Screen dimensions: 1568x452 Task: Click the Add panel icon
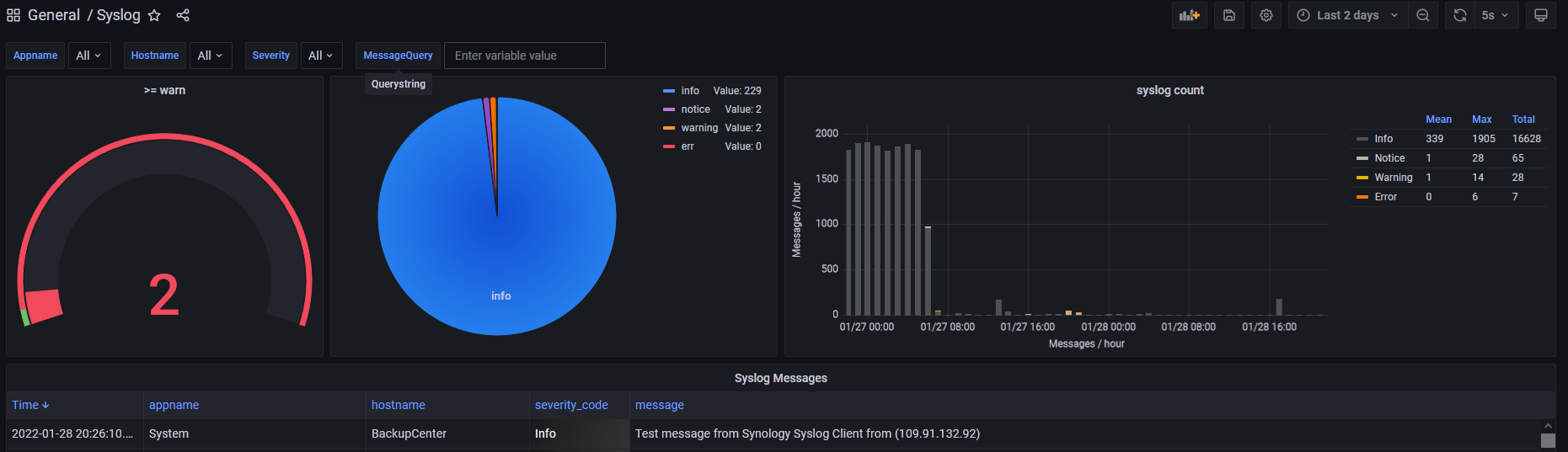(1189, 15)
